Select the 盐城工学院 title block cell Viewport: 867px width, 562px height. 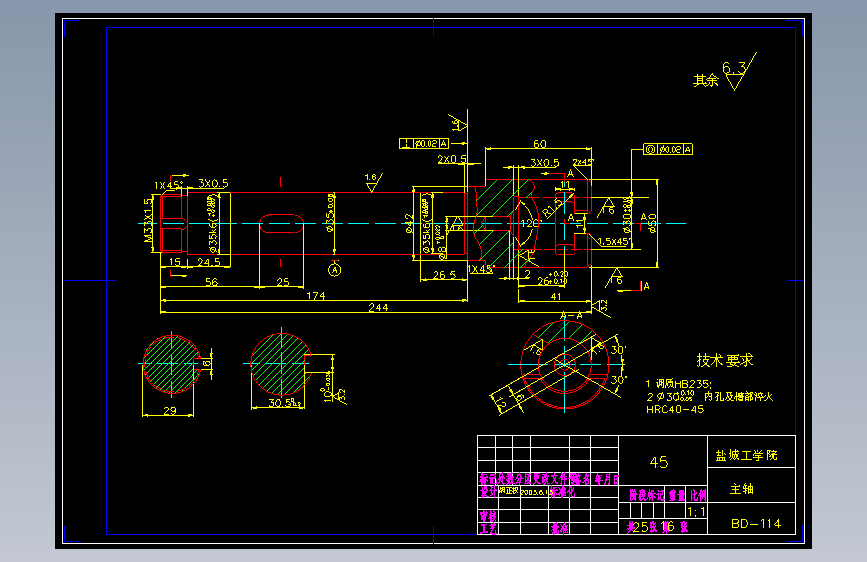[x=751, y=451]
